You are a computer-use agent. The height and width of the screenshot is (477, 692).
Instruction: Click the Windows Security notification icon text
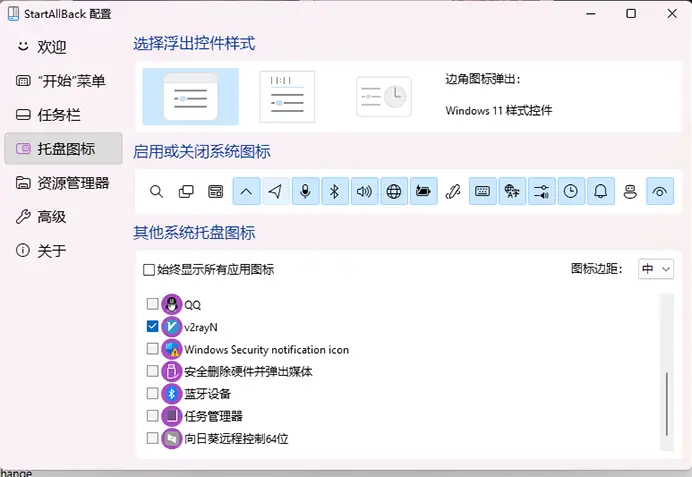(267, 349)
